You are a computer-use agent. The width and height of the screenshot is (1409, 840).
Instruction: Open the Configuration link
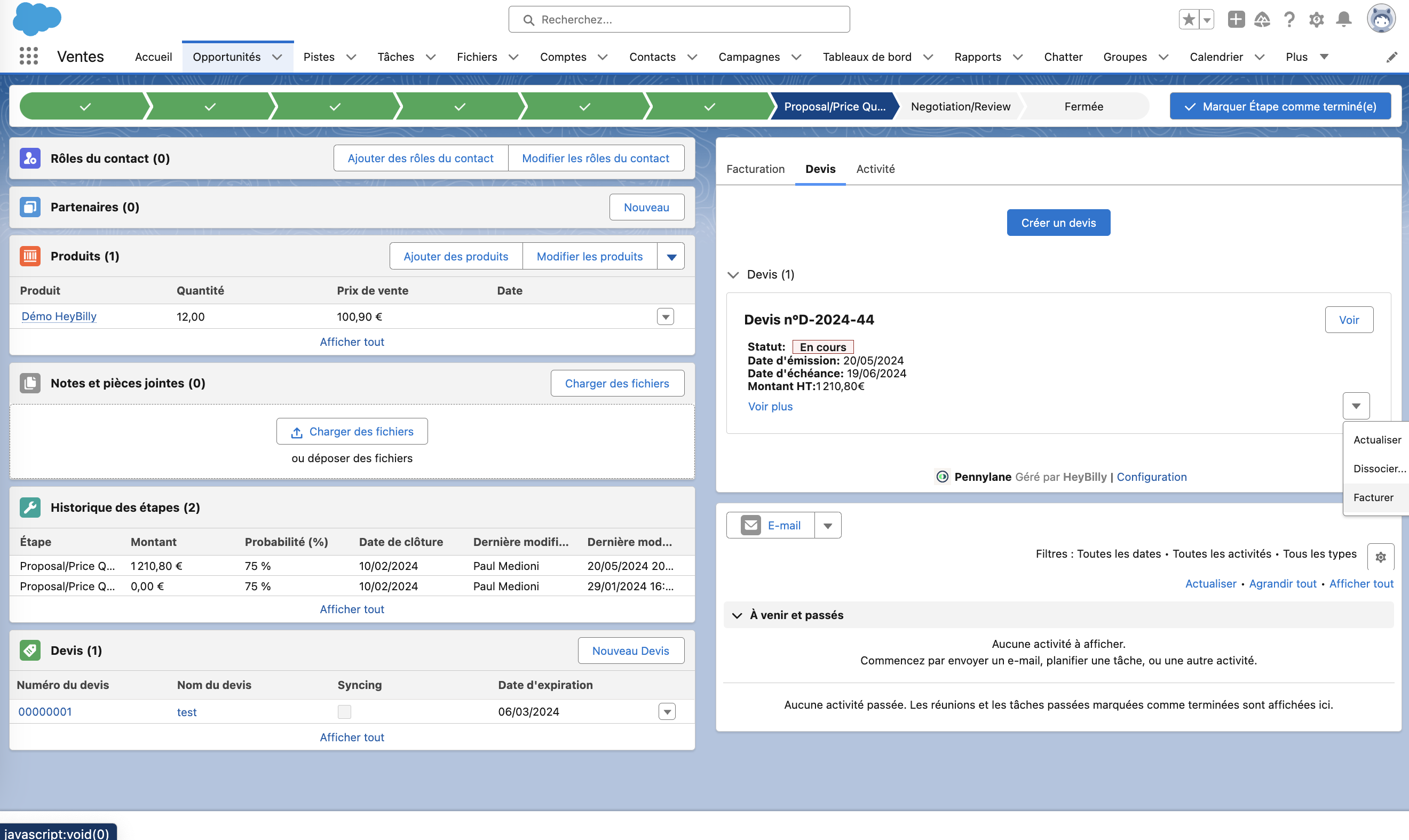[x=1151, y=477]
